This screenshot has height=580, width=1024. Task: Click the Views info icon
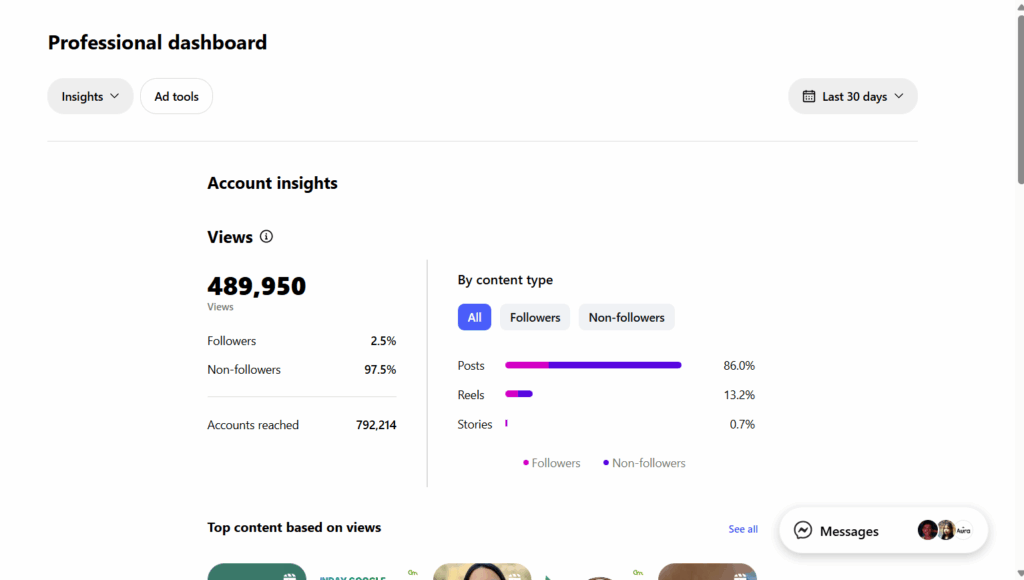[x=266, y=237]
